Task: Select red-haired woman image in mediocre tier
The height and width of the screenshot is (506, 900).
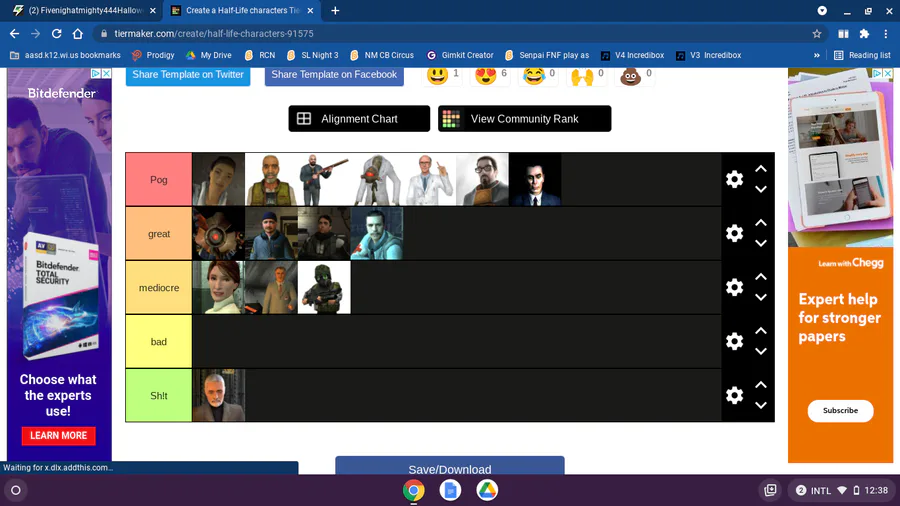Action: pyautogui.click(x=218, y=287)
